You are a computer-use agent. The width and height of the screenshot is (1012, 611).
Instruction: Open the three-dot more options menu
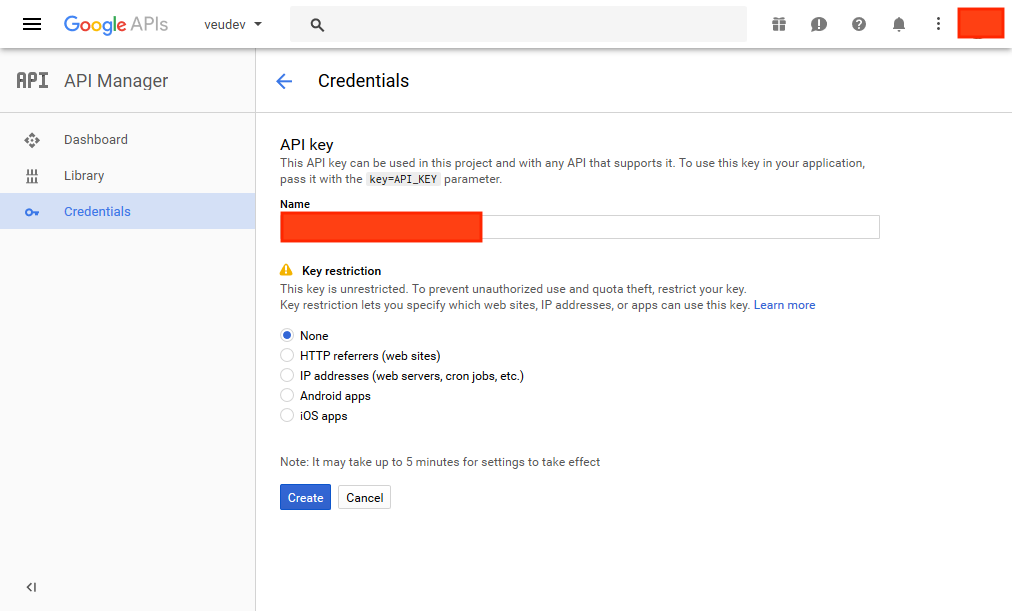pos(938,24)
